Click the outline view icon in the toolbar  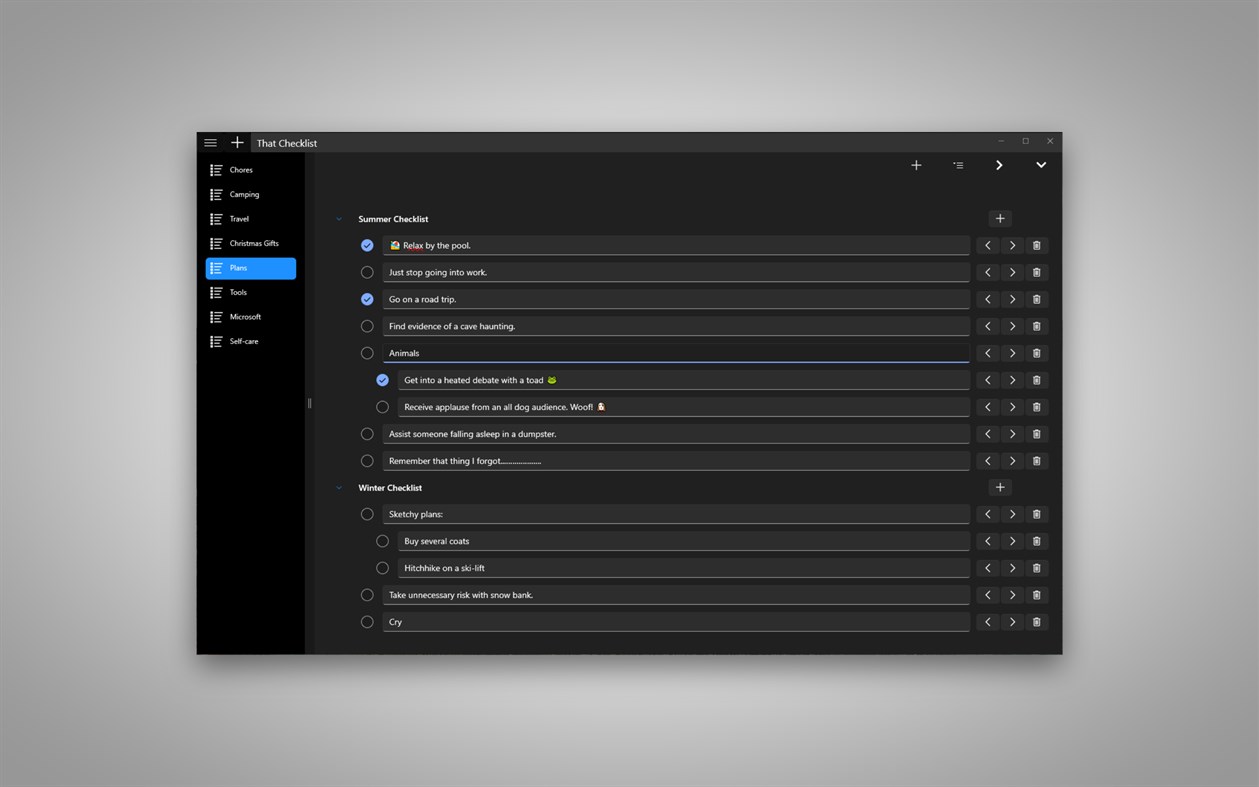958,165
